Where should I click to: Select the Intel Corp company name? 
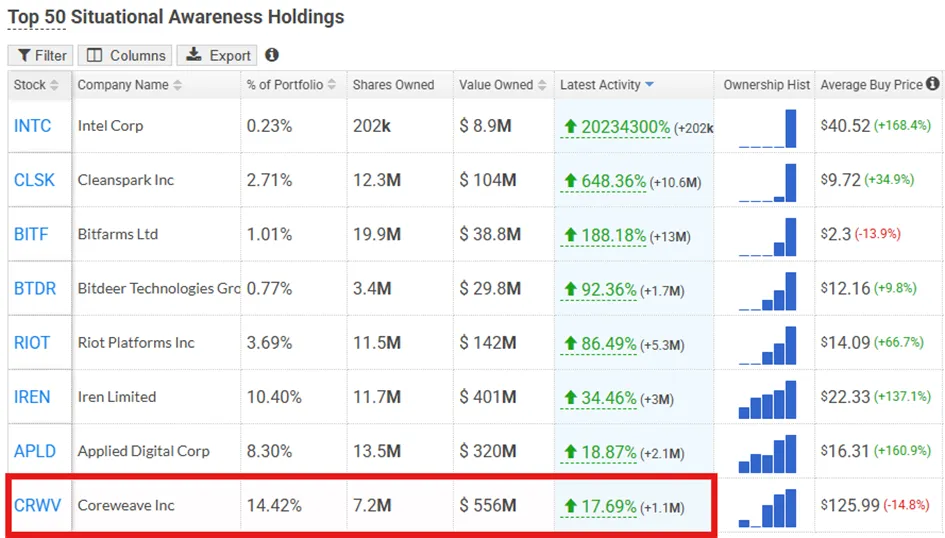(110, 126)
